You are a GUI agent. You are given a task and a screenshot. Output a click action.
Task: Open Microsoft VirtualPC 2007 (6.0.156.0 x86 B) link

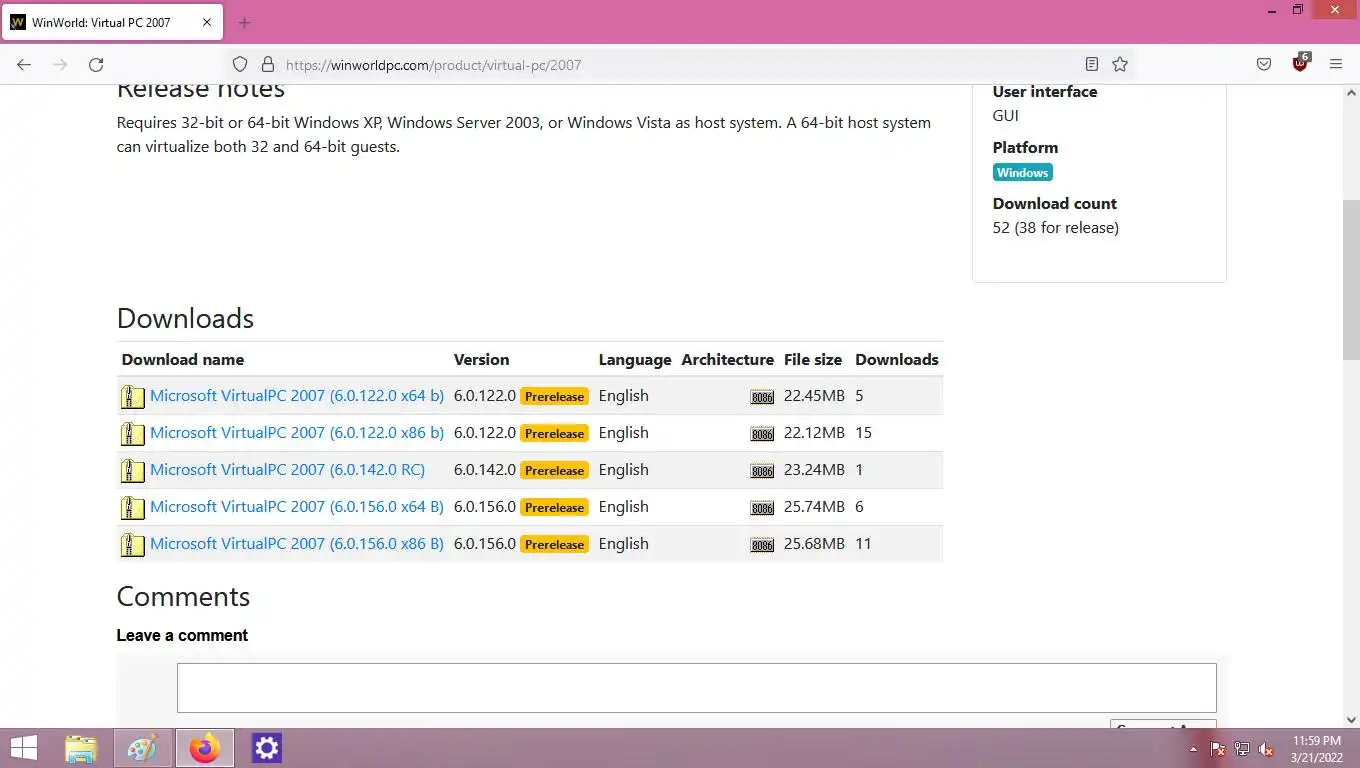pos(297,544)
